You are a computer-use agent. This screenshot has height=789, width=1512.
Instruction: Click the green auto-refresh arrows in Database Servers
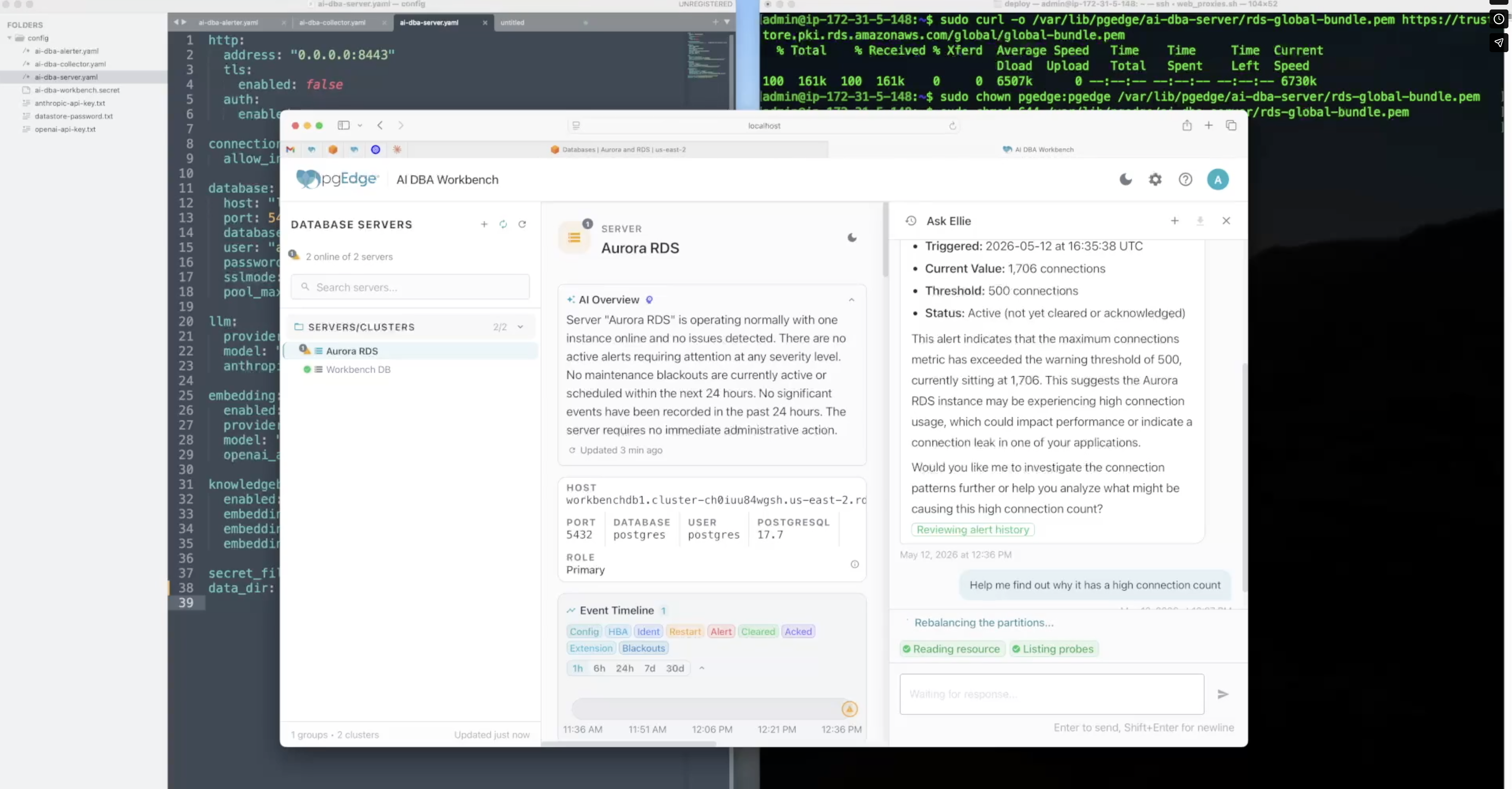(x=503, y=224)
